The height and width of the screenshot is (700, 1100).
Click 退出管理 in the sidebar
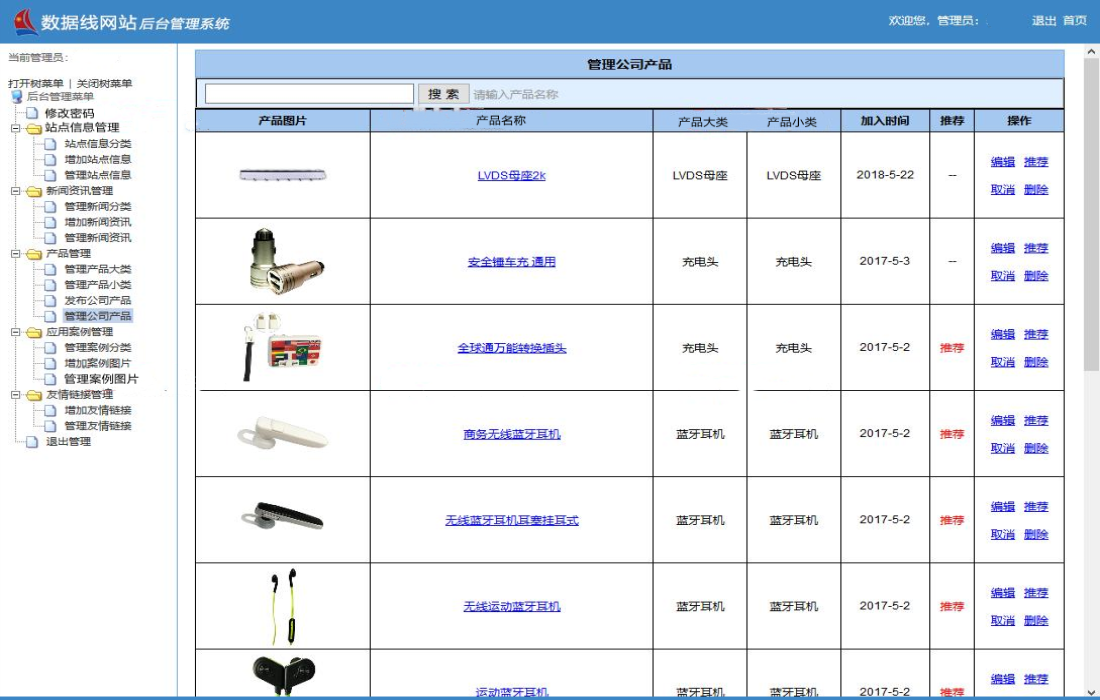tap(68, 442)
